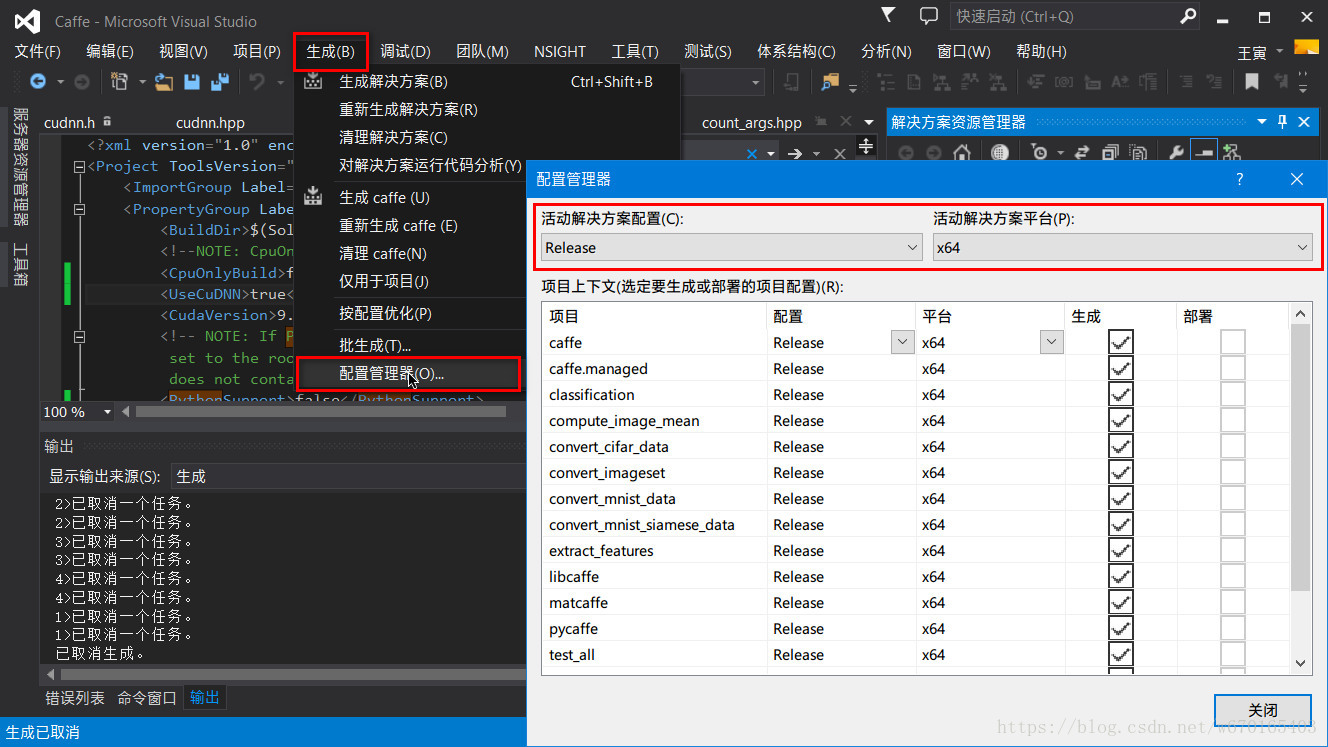1328x747 pixels.
Task: Open the output source dropdown showing 生成
Action: click(348, 476)
